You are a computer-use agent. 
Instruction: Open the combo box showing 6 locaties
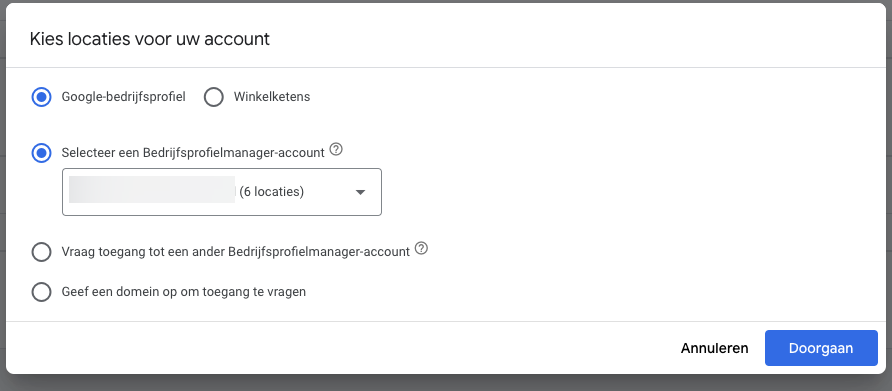(222, 192)
